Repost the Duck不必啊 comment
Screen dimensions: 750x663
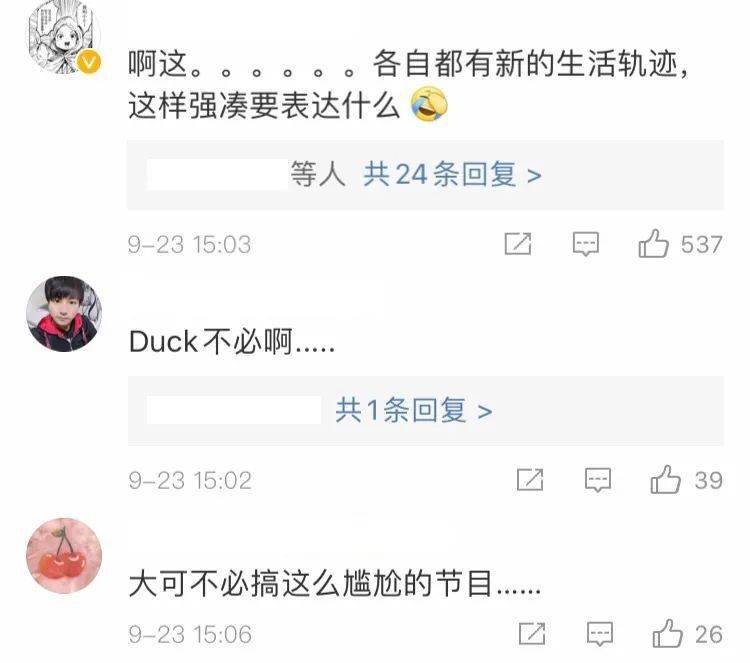coord(530,479)
